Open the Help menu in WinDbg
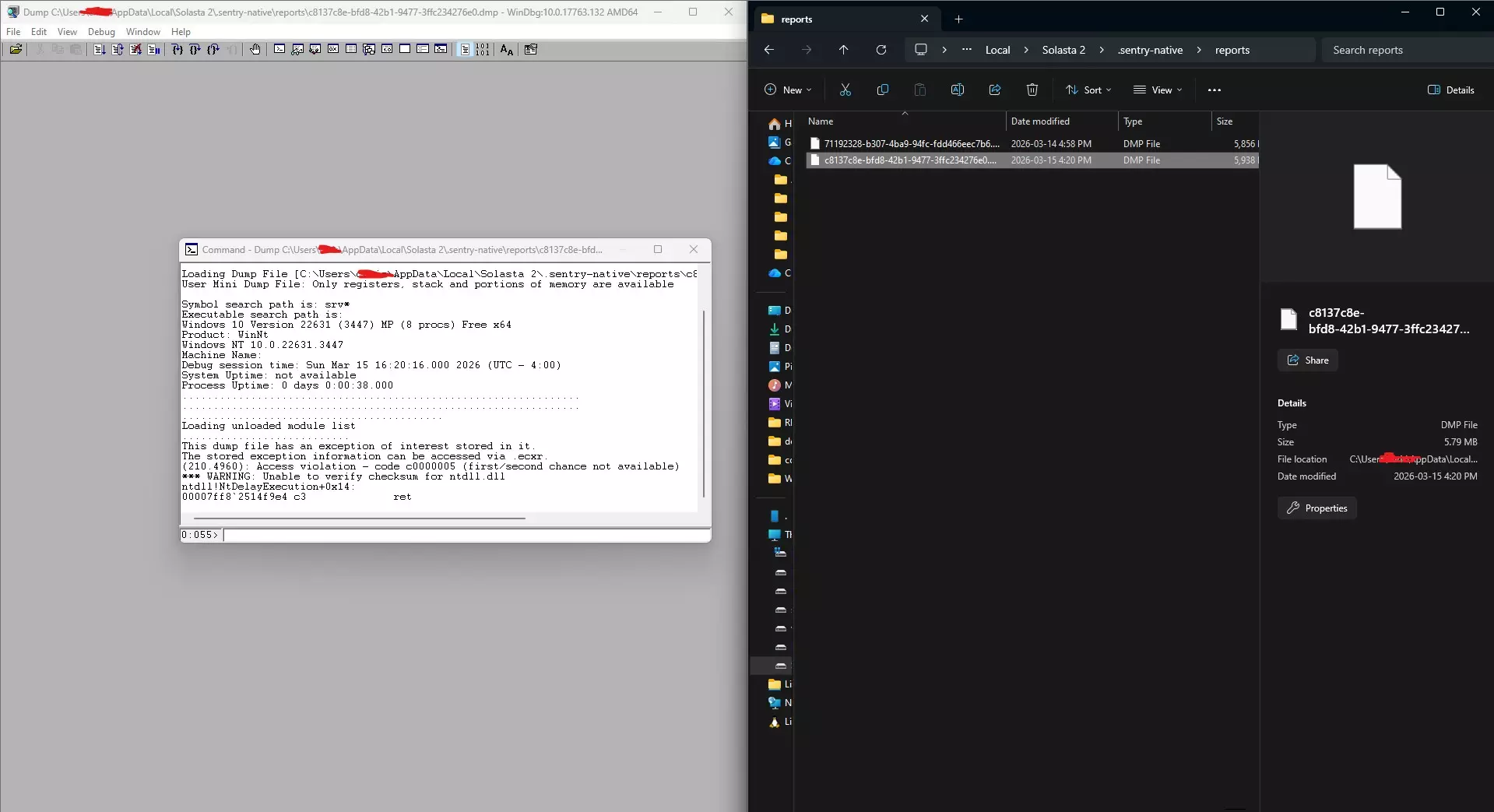Image resolution: width=1494 pixels, height=812 pixels. [181, 32]
